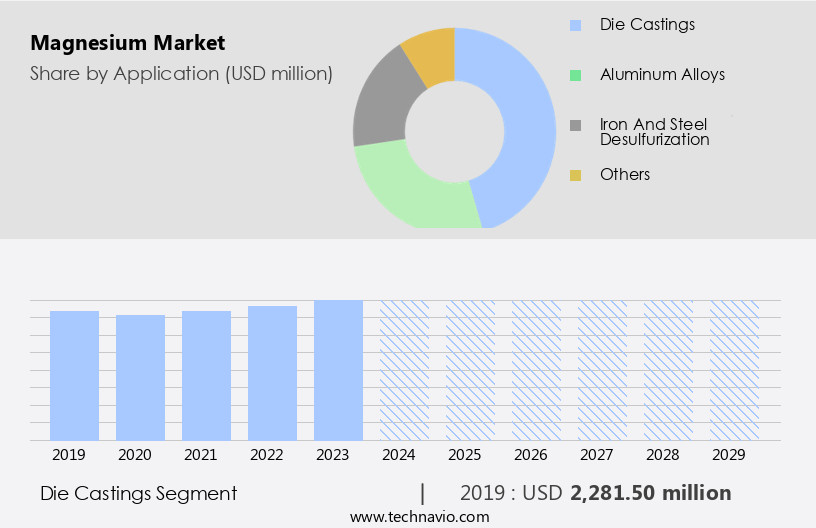Click the USD 2,281.50 million value
The height and width of the screenshot is (528, 816).
(x=650, y=493)
